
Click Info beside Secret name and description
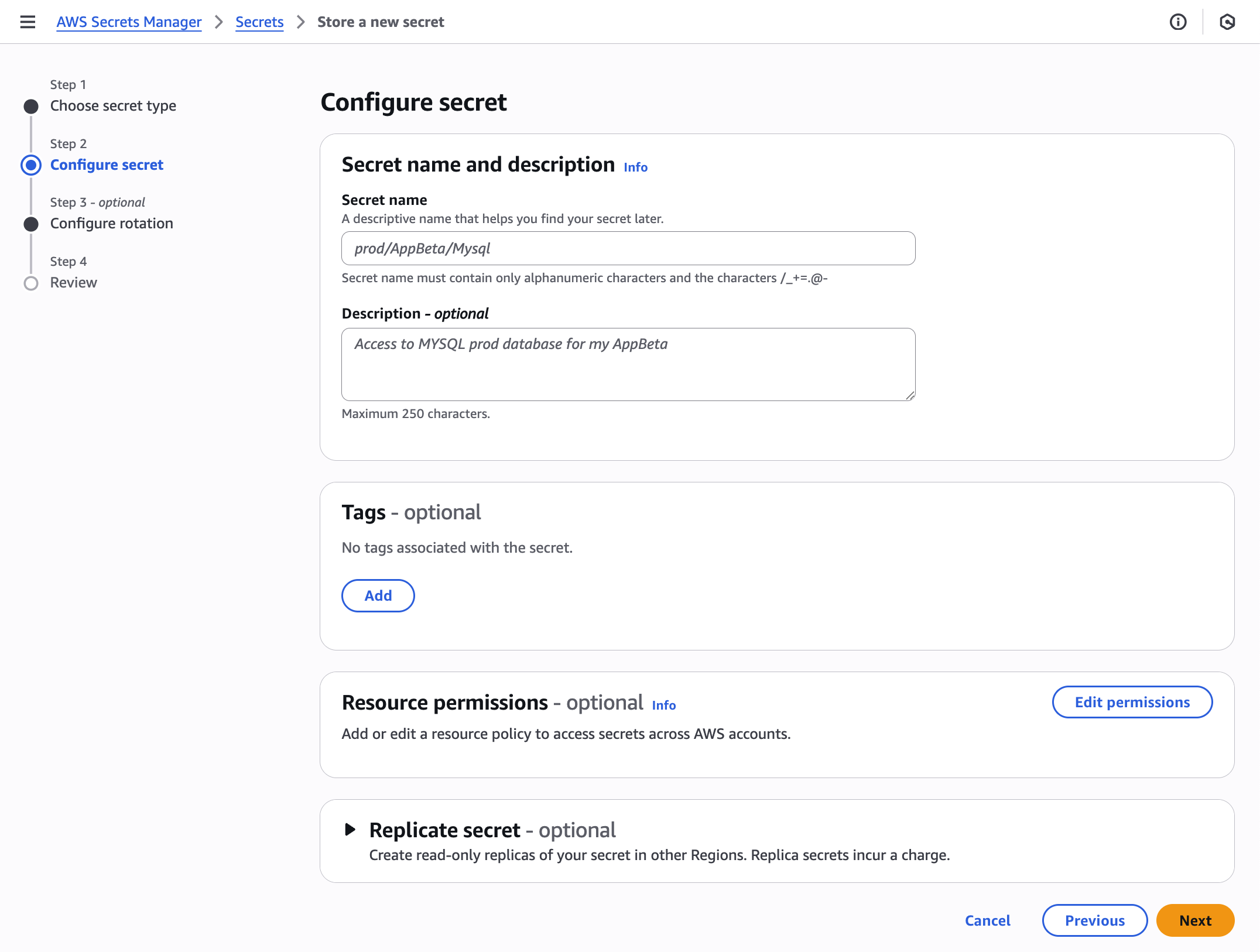tap(635, 167)
